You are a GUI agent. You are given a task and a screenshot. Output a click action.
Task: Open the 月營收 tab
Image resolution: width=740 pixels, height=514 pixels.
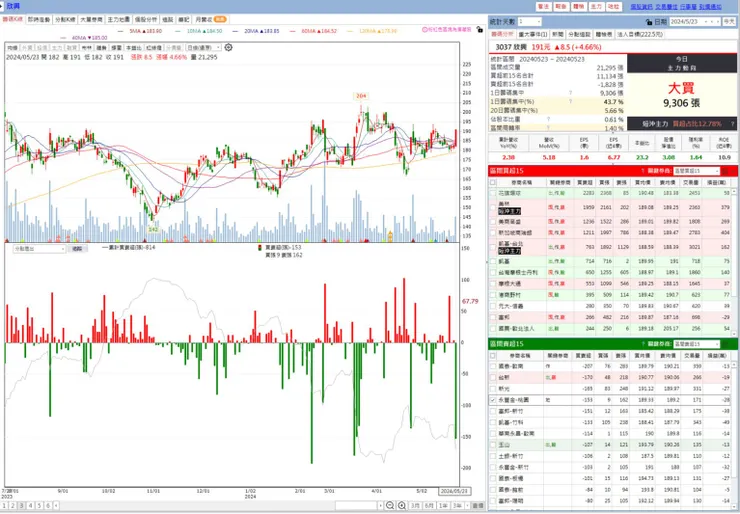(x=210, y=19)
